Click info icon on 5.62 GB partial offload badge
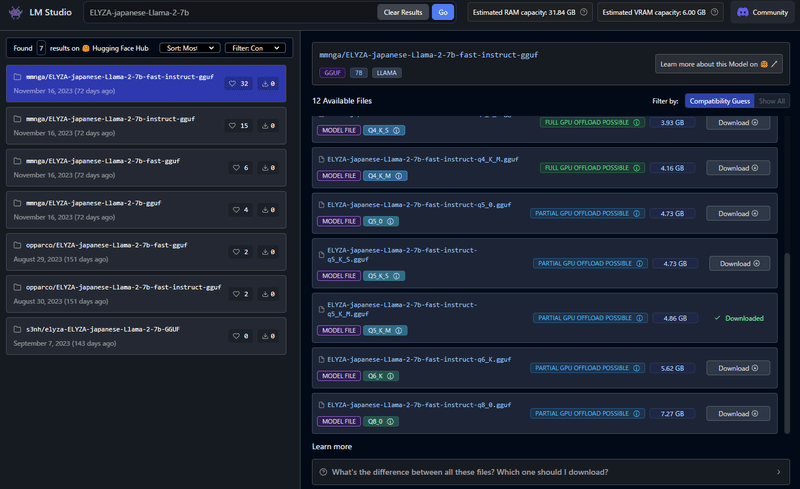Viewport: 800px width, 489px height. pyautogui.click(x=637, y=368)
